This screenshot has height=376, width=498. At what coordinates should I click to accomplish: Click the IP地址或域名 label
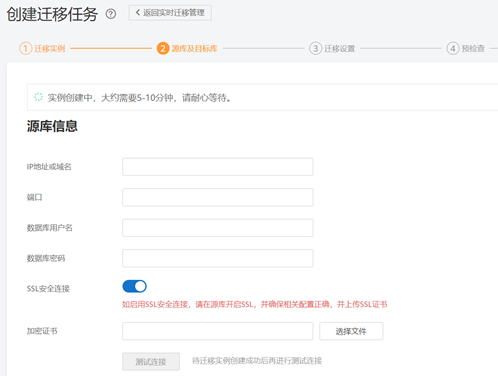49,167
